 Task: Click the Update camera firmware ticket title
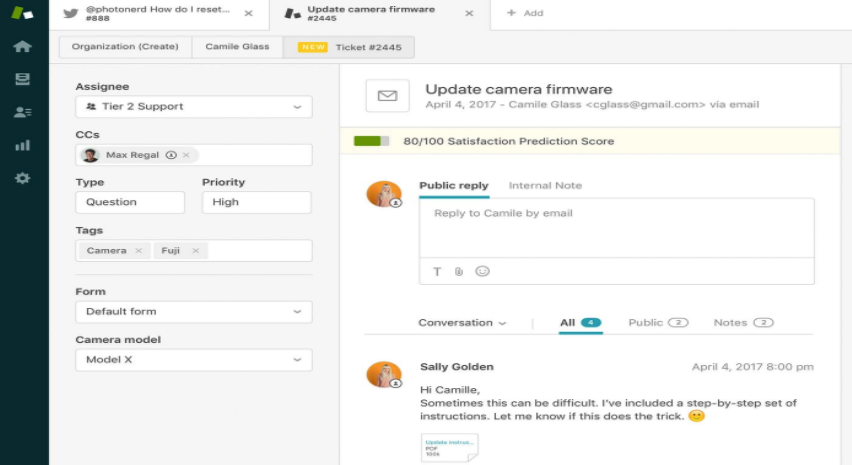(518, 89)
